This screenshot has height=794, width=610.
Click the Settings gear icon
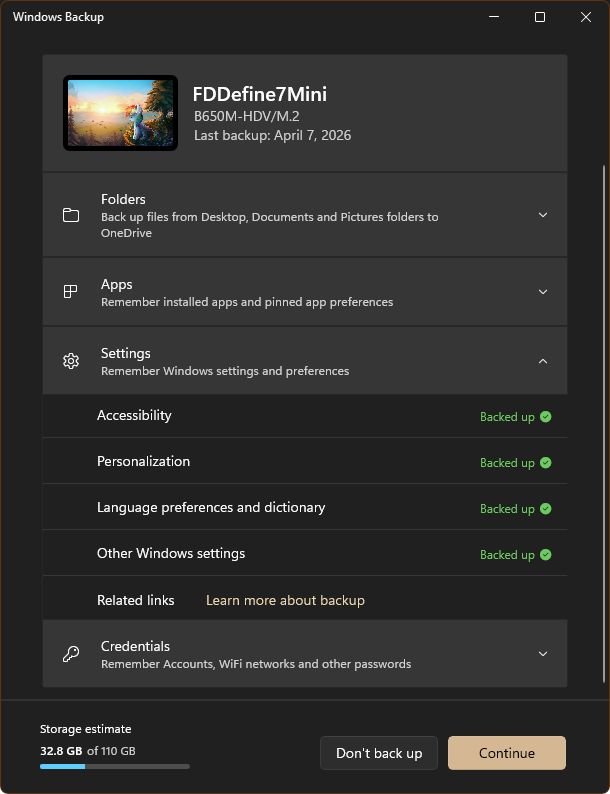coord(71,361)
